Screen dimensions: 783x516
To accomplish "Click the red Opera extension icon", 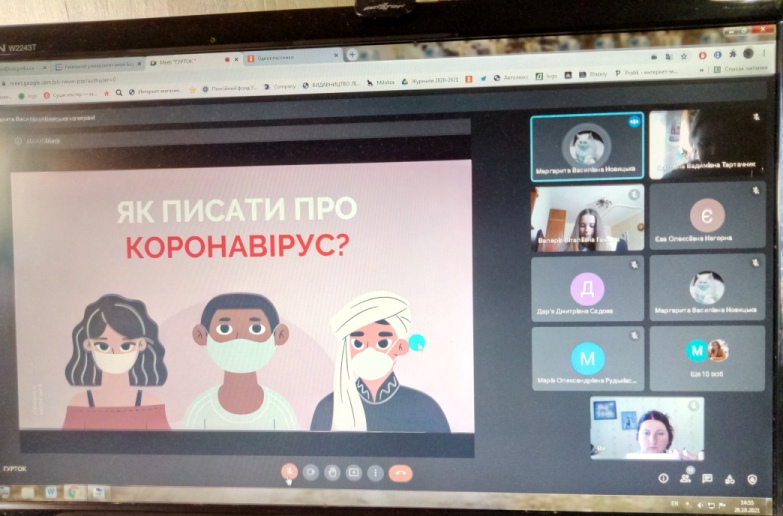I will tap(702, 55).
